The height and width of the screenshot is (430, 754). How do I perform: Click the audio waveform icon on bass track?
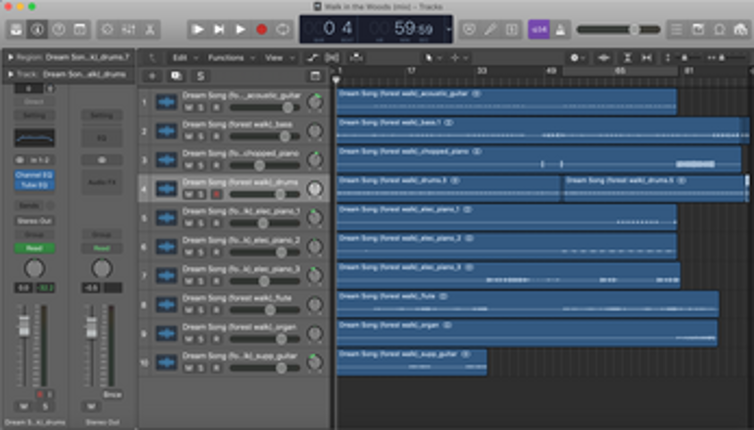(x=166, y=132)
